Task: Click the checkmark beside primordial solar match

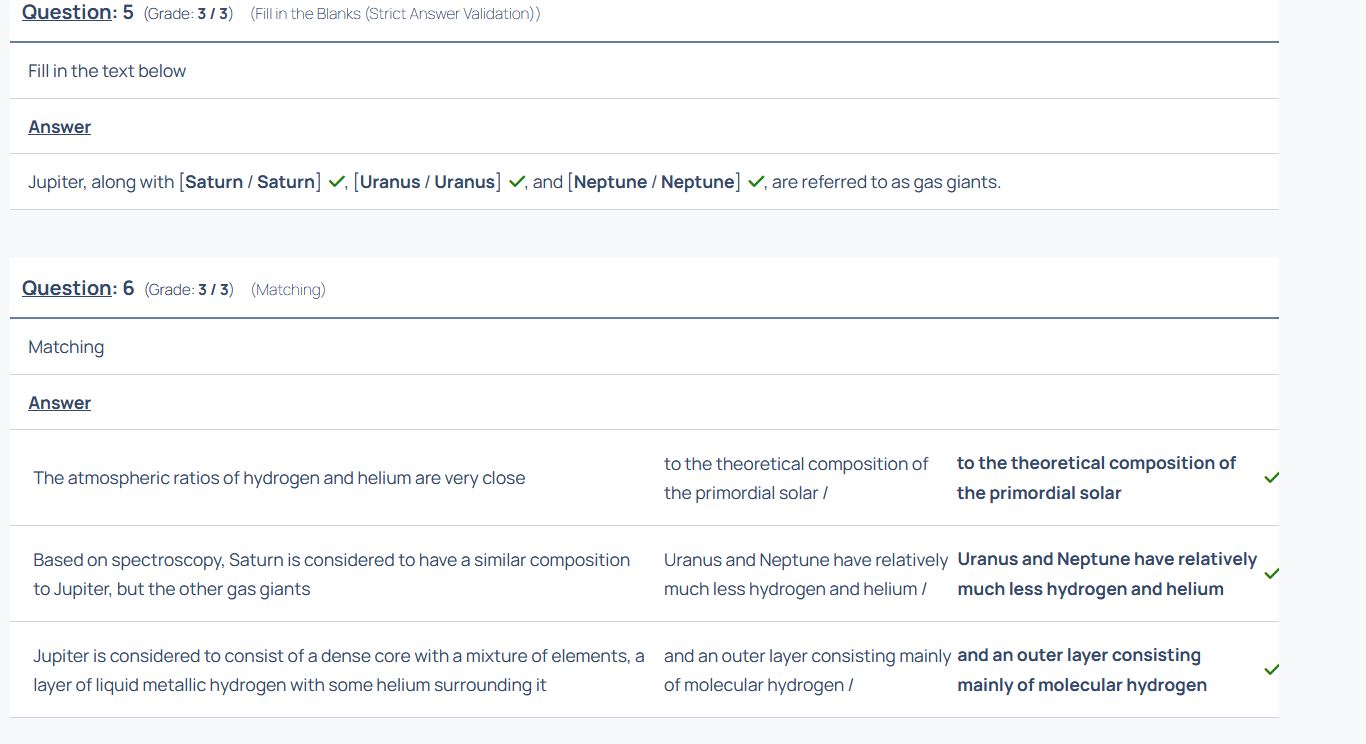Action: coord(1271,478)
